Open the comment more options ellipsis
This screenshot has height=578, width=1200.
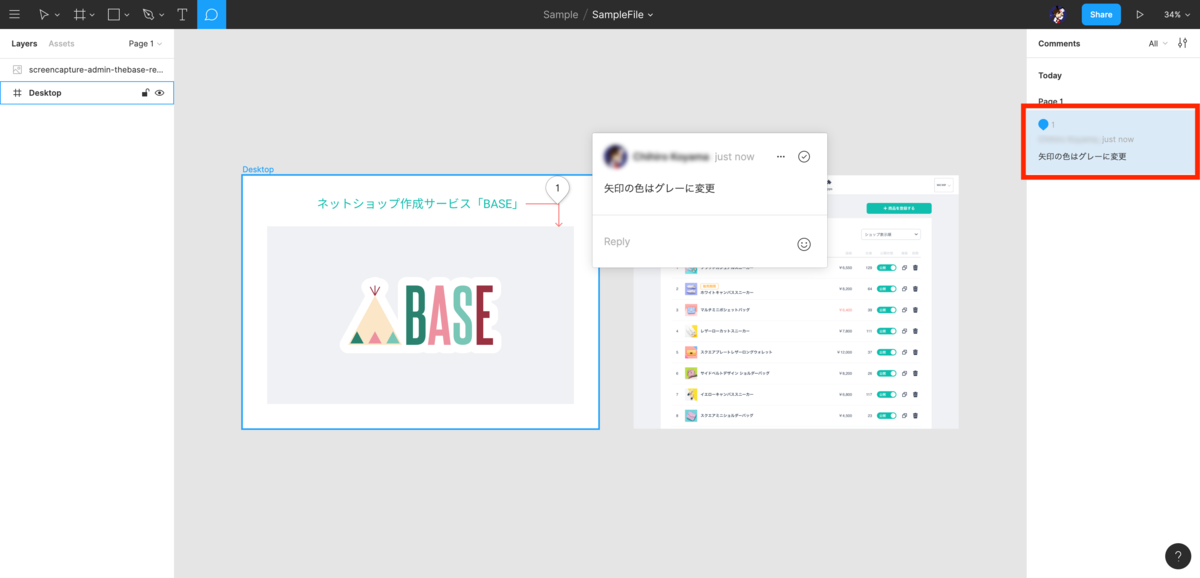tap(781, 157)
